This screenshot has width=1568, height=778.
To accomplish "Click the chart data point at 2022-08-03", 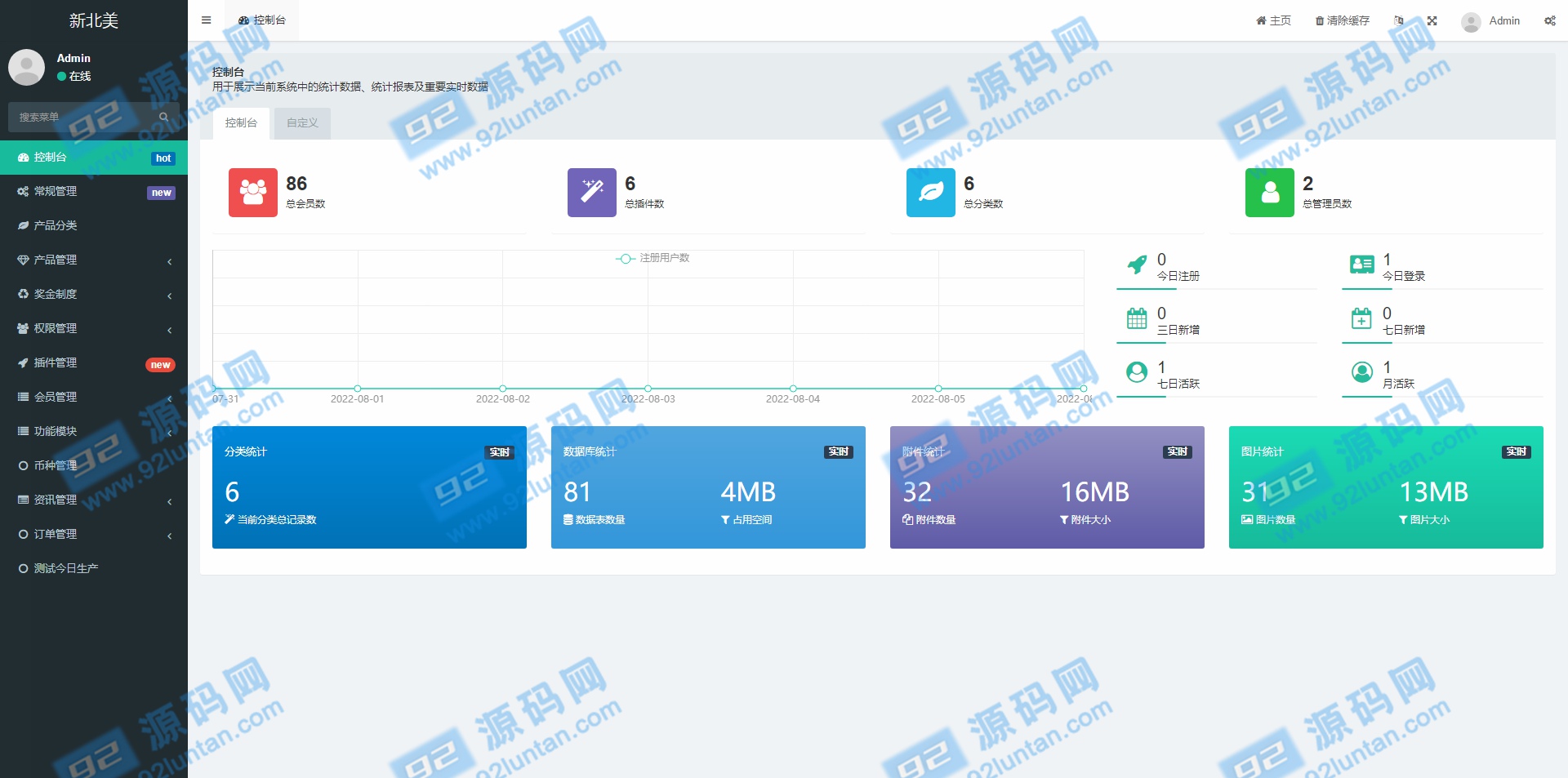I will (648, 389).
